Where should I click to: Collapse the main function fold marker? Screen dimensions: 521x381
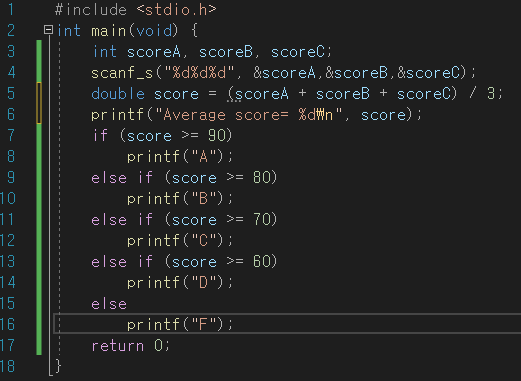click(x=48, y=30)
